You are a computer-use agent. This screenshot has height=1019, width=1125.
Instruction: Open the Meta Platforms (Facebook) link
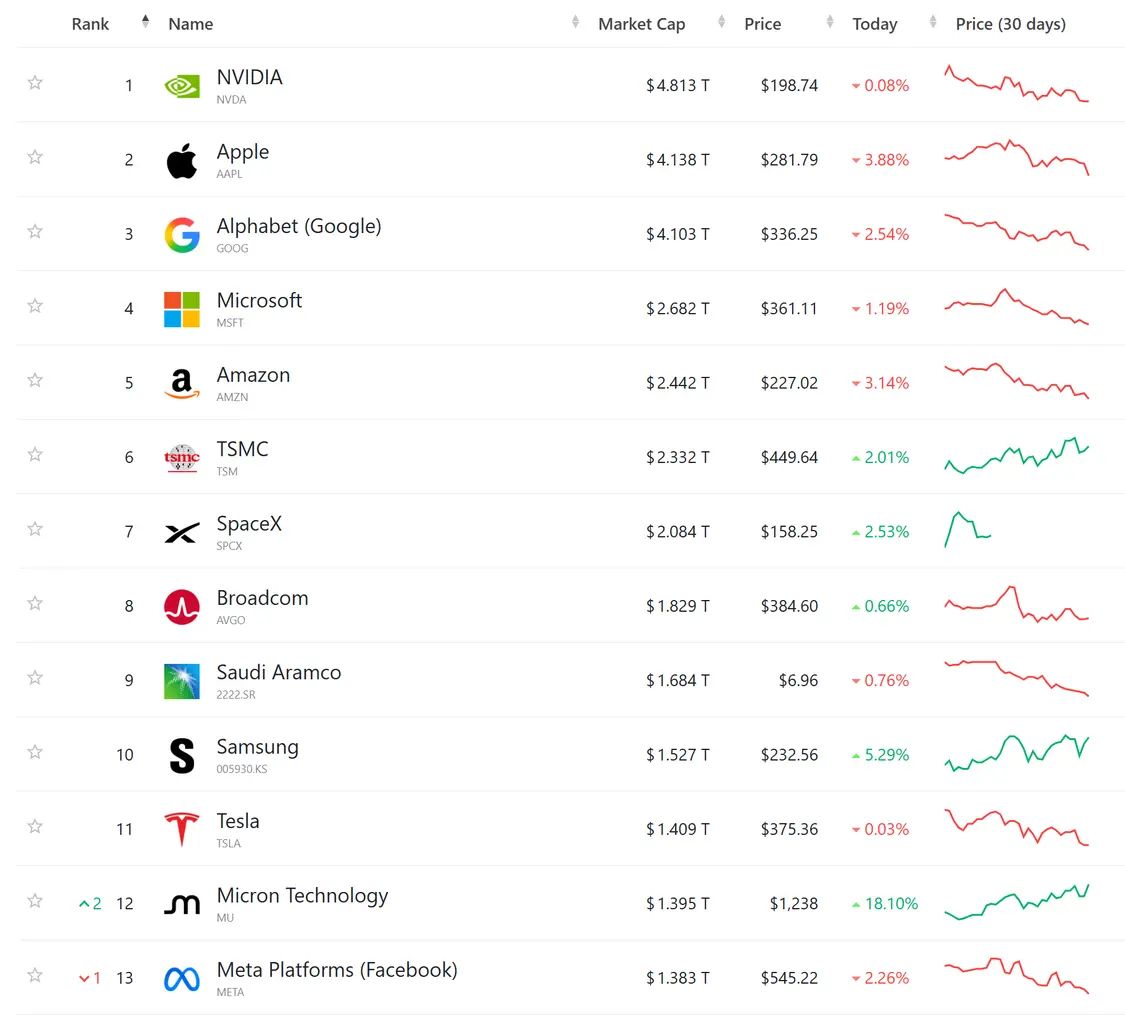pos(336,969)
